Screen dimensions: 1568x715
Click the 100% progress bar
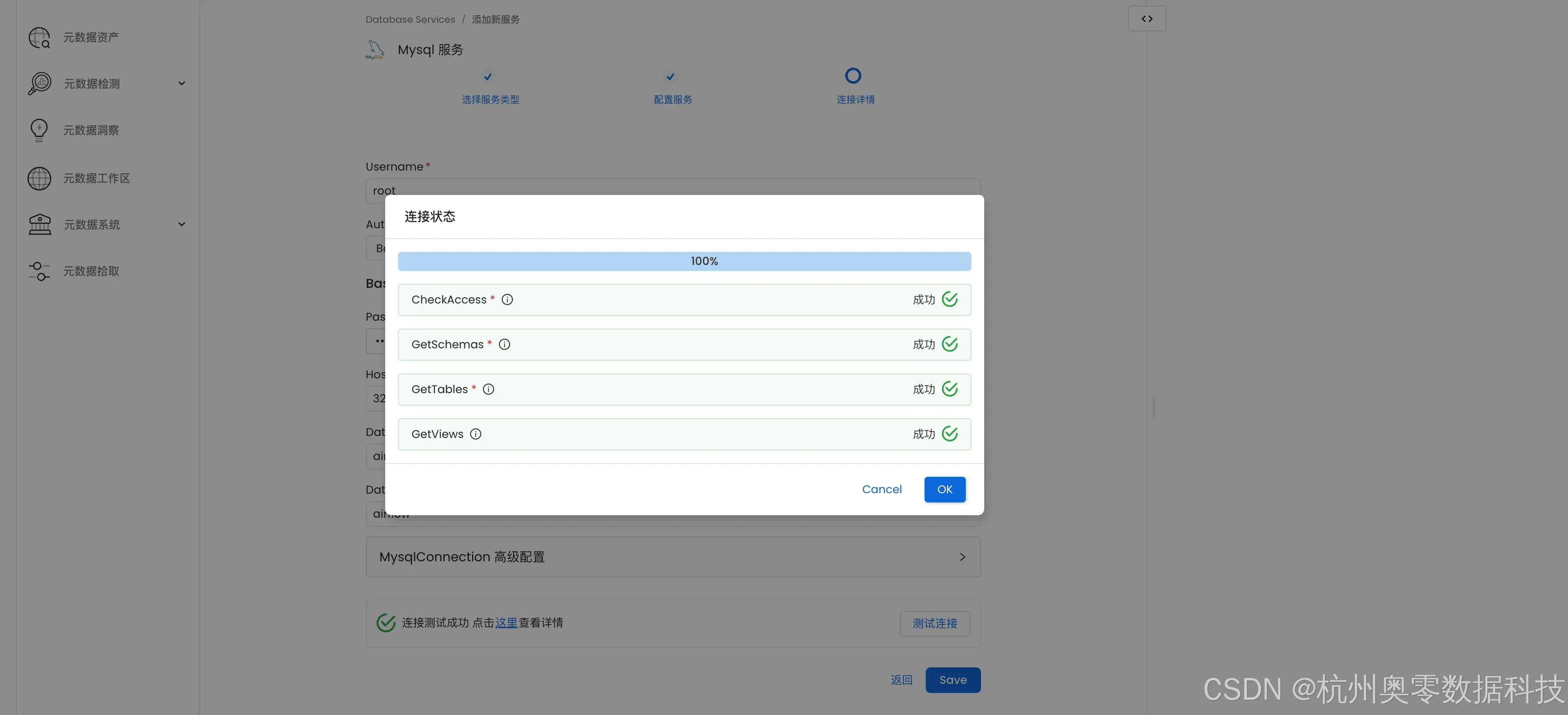point(684,261)
